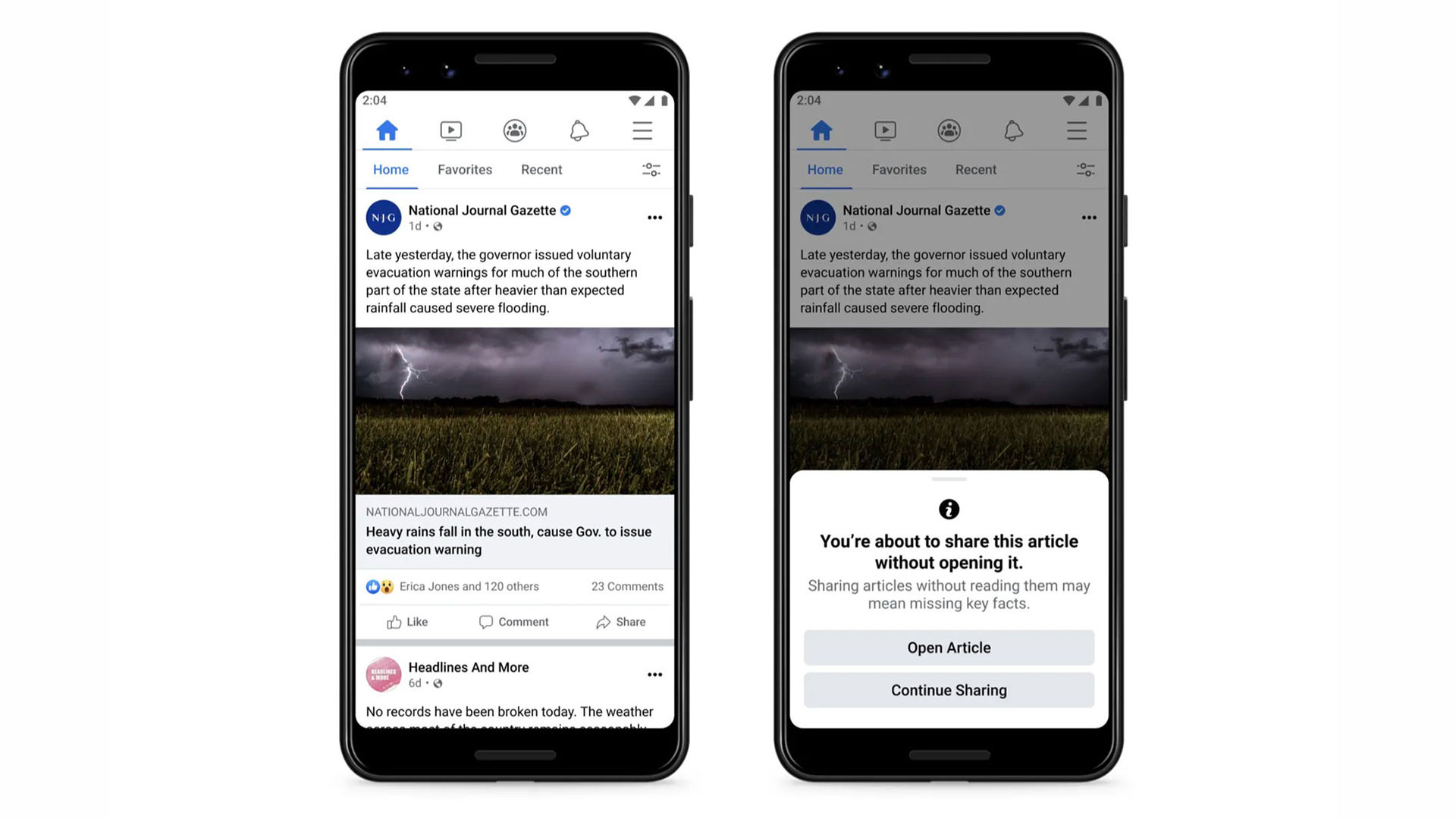Tap the storm image on flooding article

514,412
